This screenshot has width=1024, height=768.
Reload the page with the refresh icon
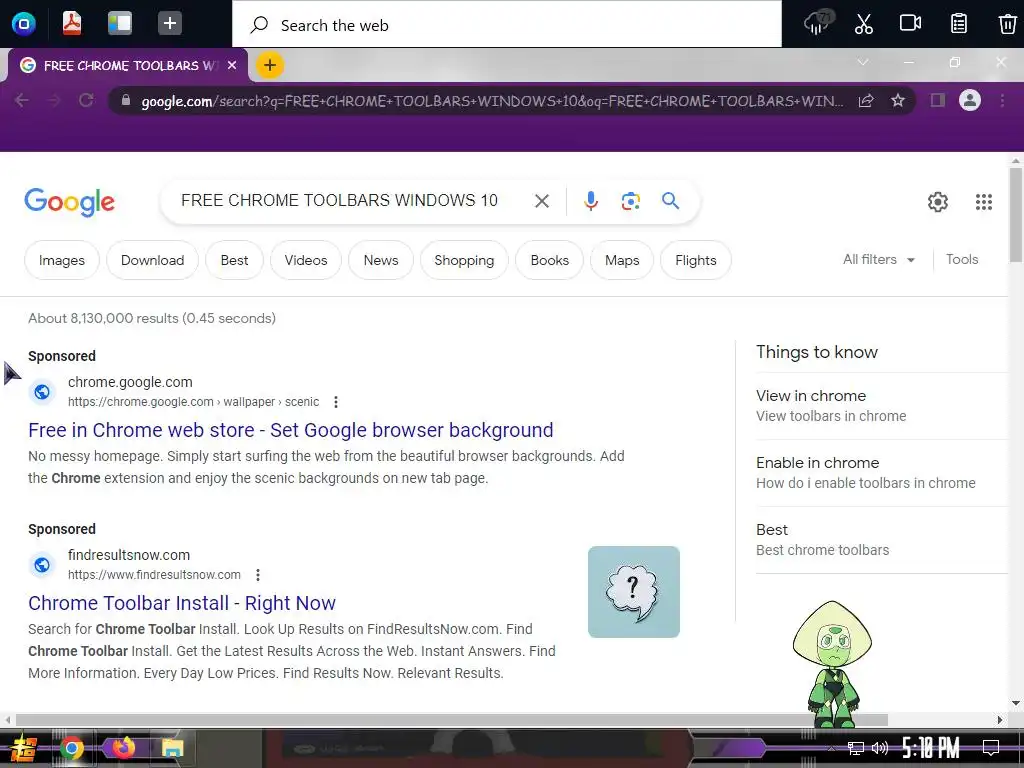click(86, 101)
